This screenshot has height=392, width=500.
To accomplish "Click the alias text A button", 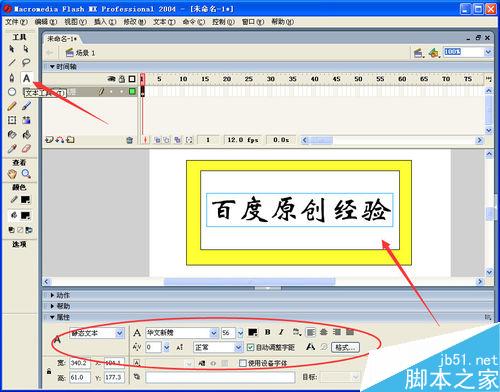I will pyautogui.click(x=310, y=347).
